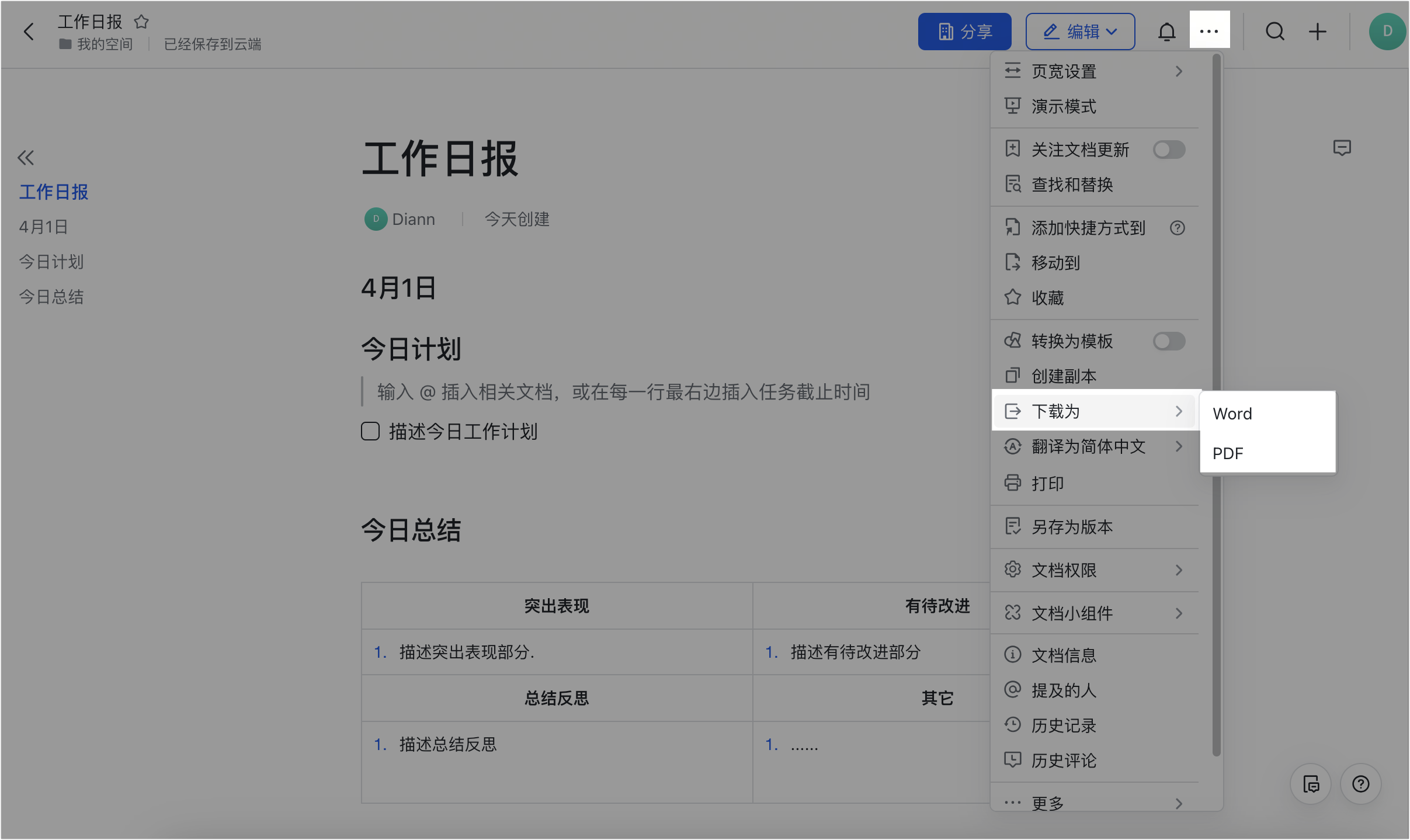
Task: Click the help question mark button
Action: coord(1360,784)
